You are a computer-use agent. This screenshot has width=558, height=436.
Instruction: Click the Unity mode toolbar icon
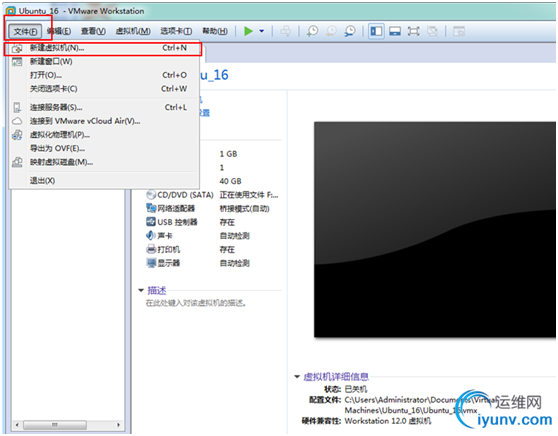[432, 31]
